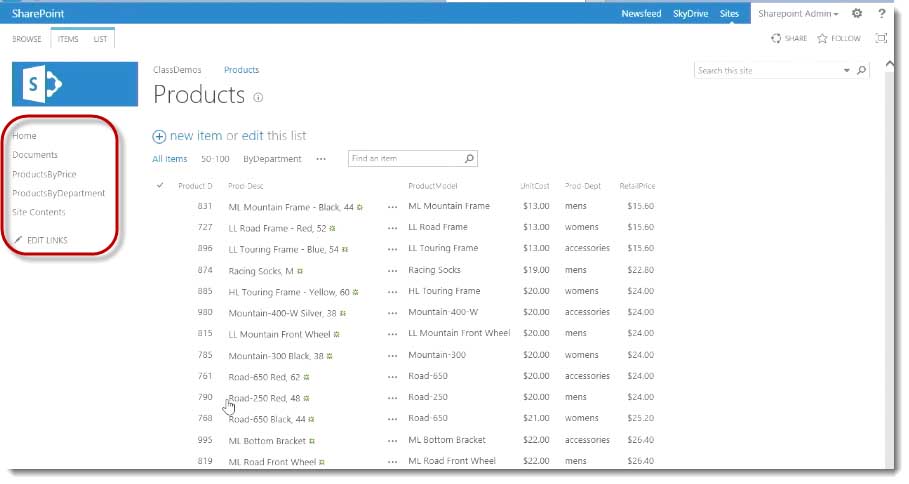
Task: Open ellipsis menu for Racing Socks, M
Action: tap(392, 271)
